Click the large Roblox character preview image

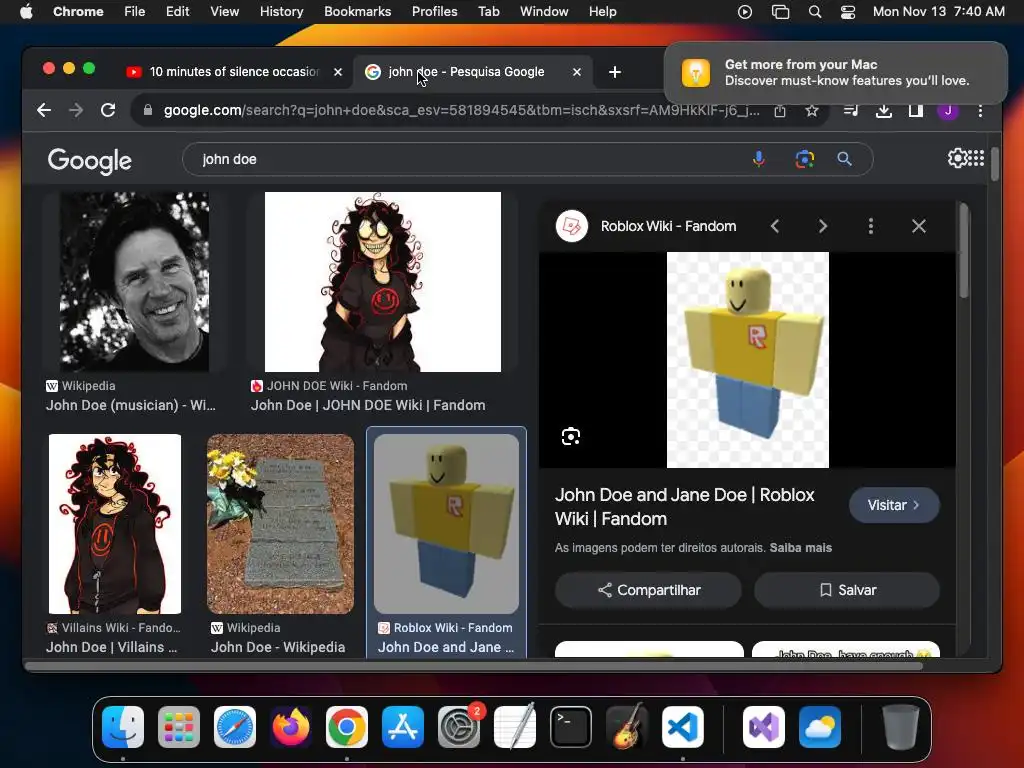coord(748,360)
